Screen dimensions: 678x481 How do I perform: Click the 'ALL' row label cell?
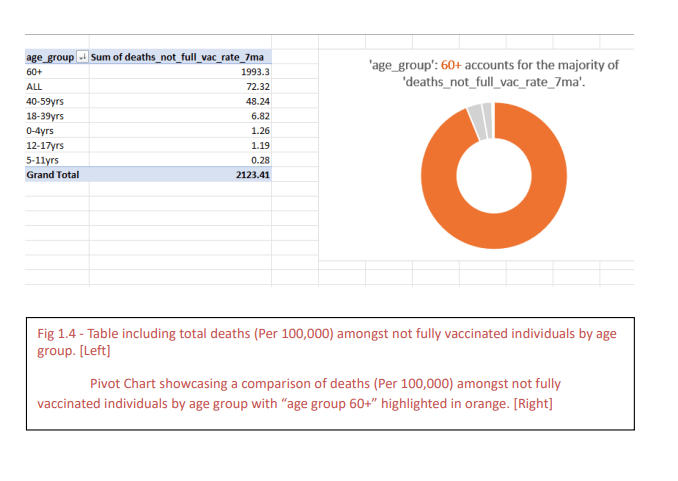coord(34,87)
